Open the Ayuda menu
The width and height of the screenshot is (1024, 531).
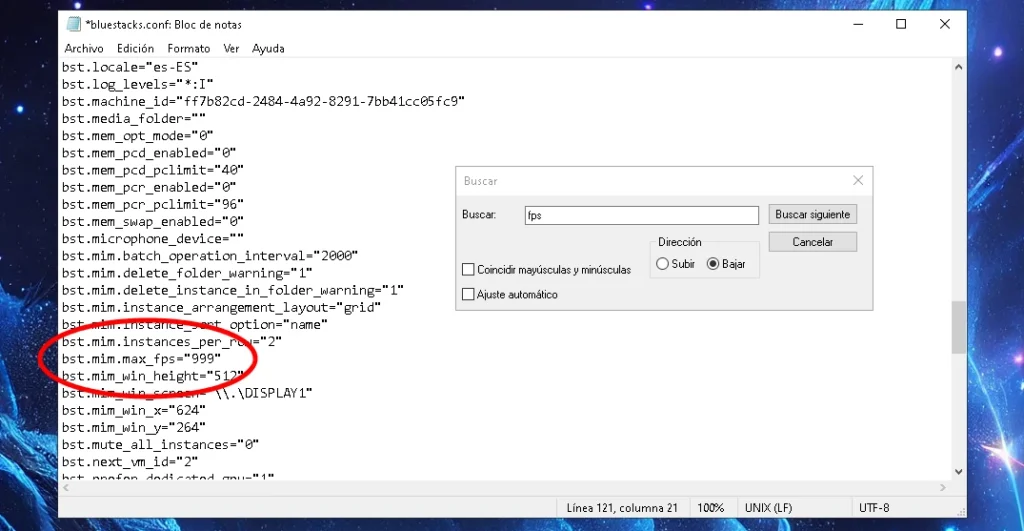pyautogui.click(x=268, y=48)
